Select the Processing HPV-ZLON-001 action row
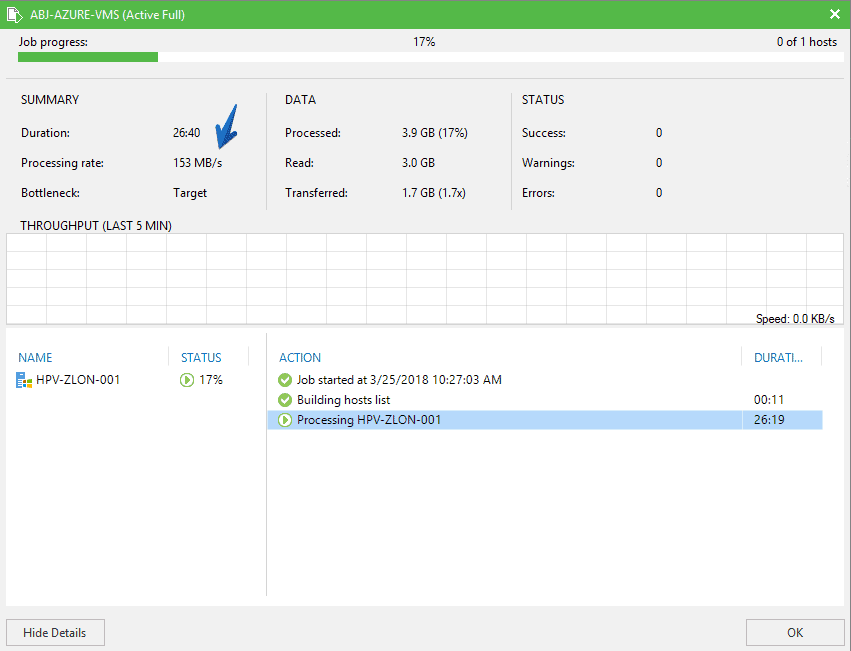Viewport: 851px width, 651px height. [x=545, y=420]
